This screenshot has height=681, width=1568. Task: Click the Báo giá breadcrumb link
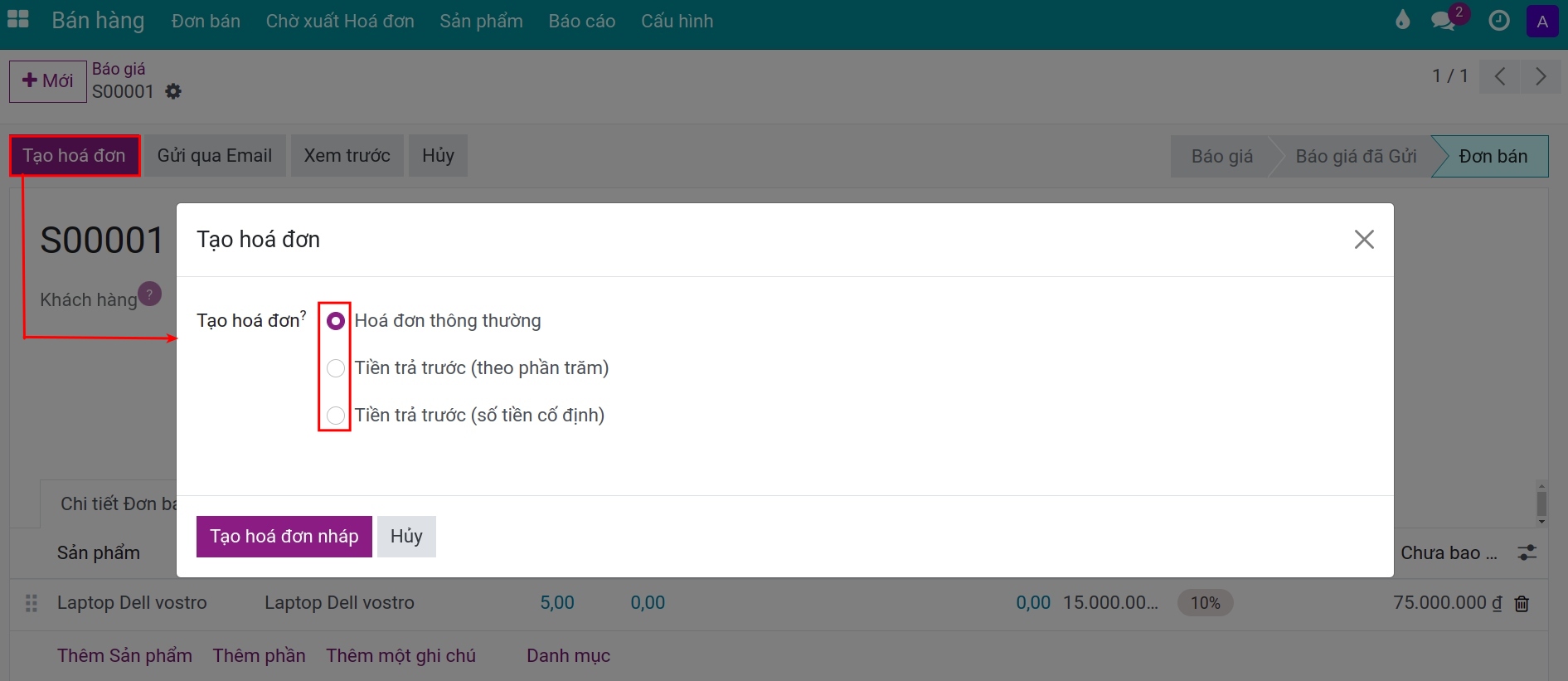pos(119,69)
